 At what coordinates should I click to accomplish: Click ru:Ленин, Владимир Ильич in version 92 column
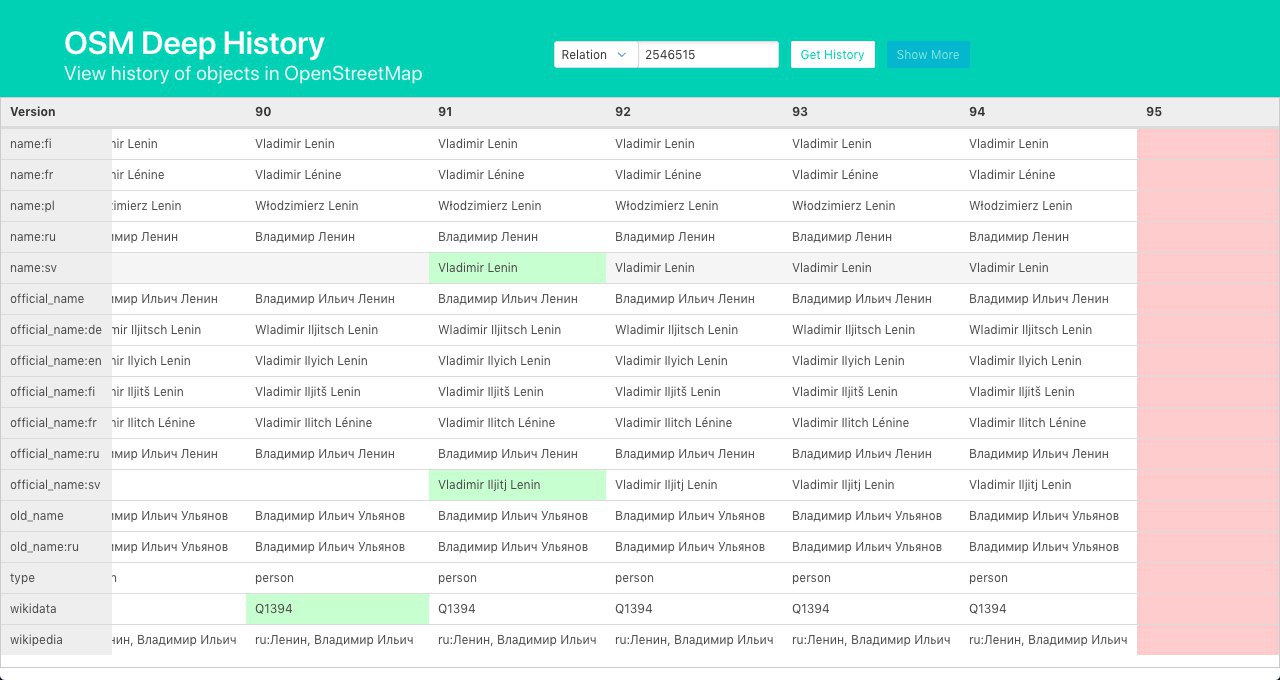(x=694, y=640)
